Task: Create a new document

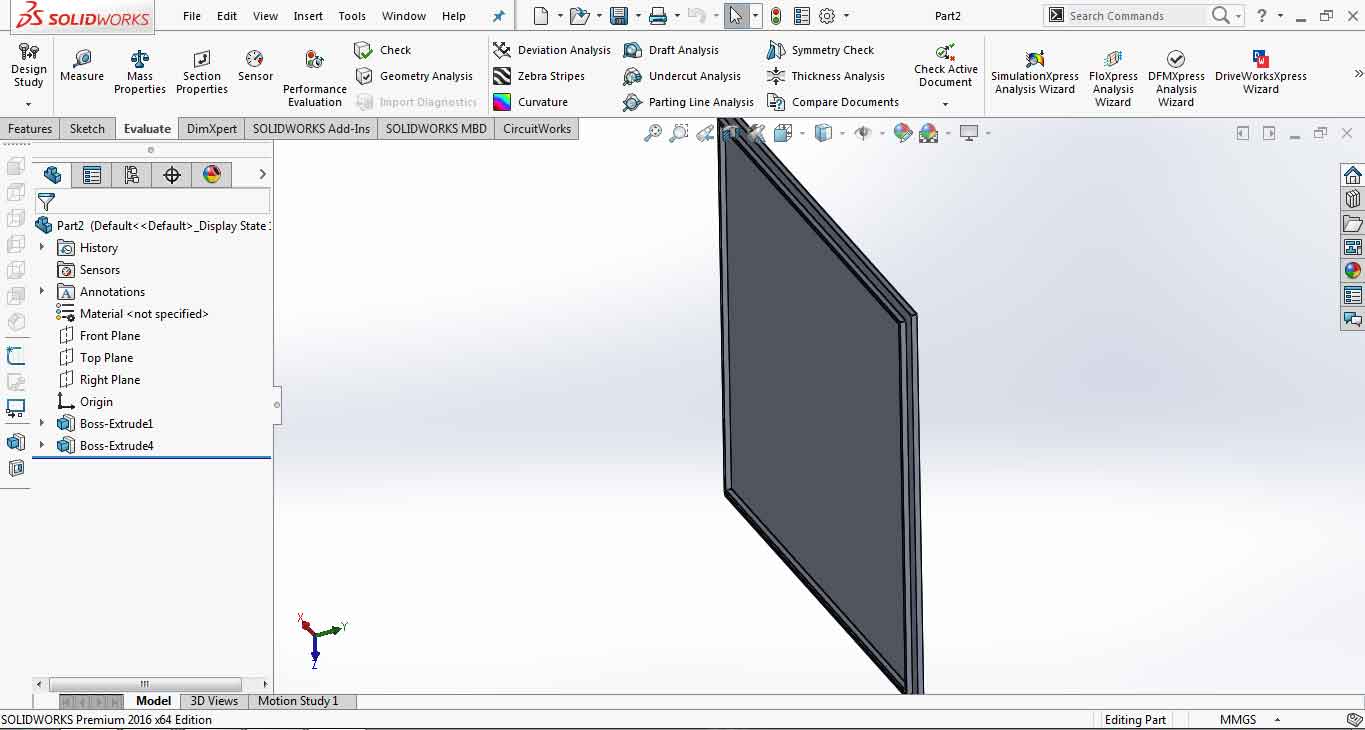Action: coord(541,16)
